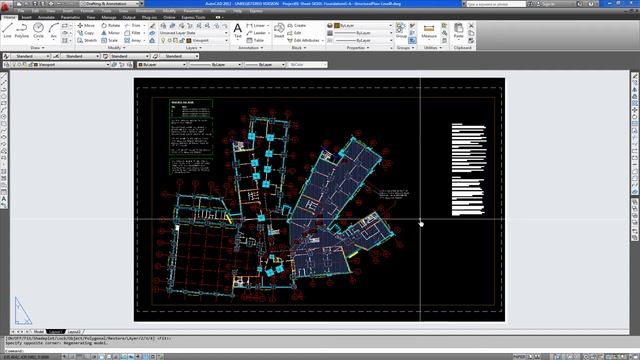
Task: Expand the Draw panel
Action: (37, 48)
